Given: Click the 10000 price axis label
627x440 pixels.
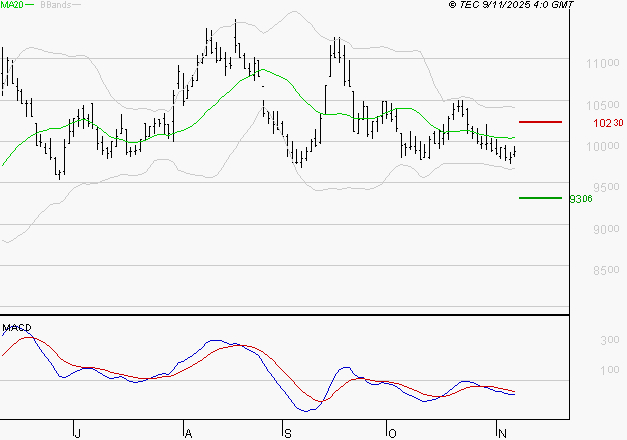Looking at the screenshot, I should [603, 146].
